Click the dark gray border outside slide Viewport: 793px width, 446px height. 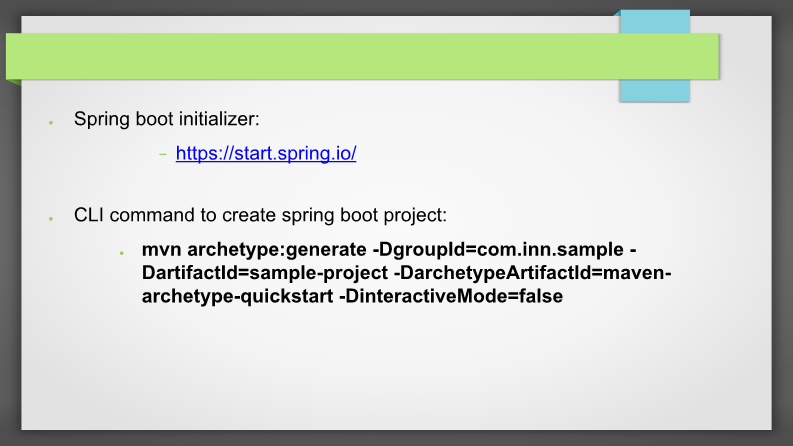(x=10, y=253)
